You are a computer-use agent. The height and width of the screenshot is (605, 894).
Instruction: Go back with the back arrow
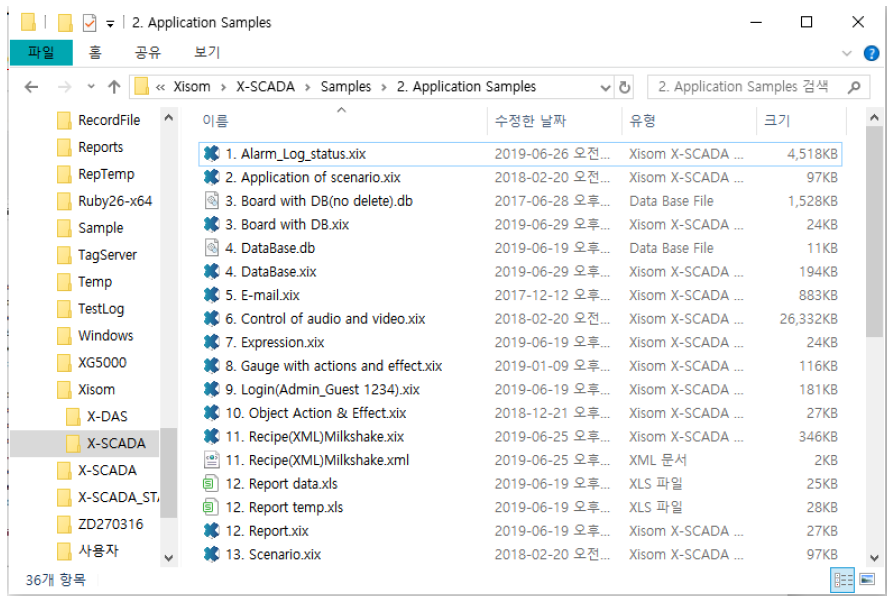click(31, 87)
